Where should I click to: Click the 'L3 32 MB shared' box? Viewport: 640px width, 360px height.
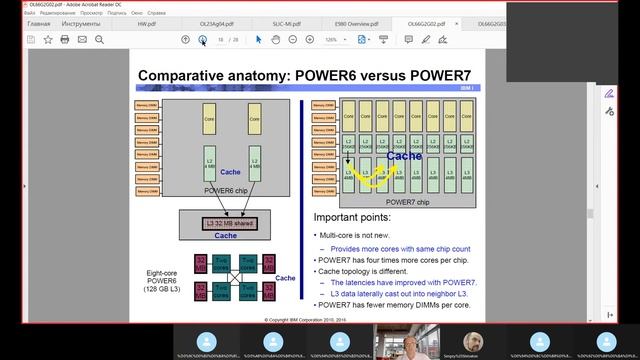coord(230,224)
